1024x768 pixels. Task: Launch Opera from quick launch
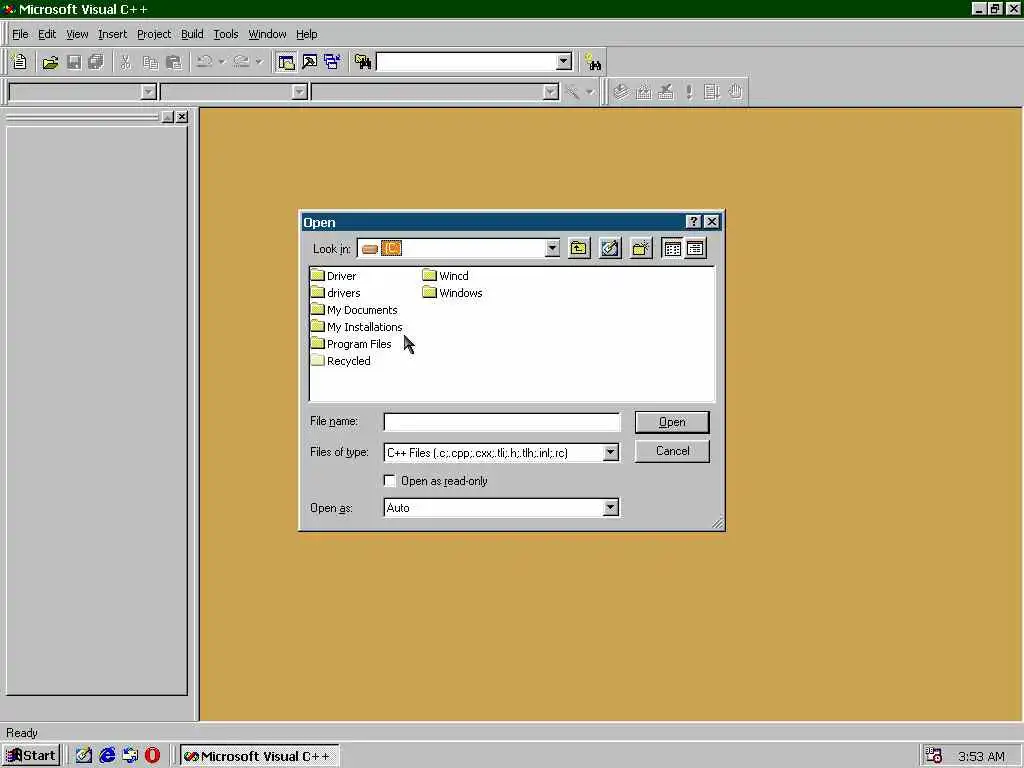pyautogui.click(x=152, y=756)
